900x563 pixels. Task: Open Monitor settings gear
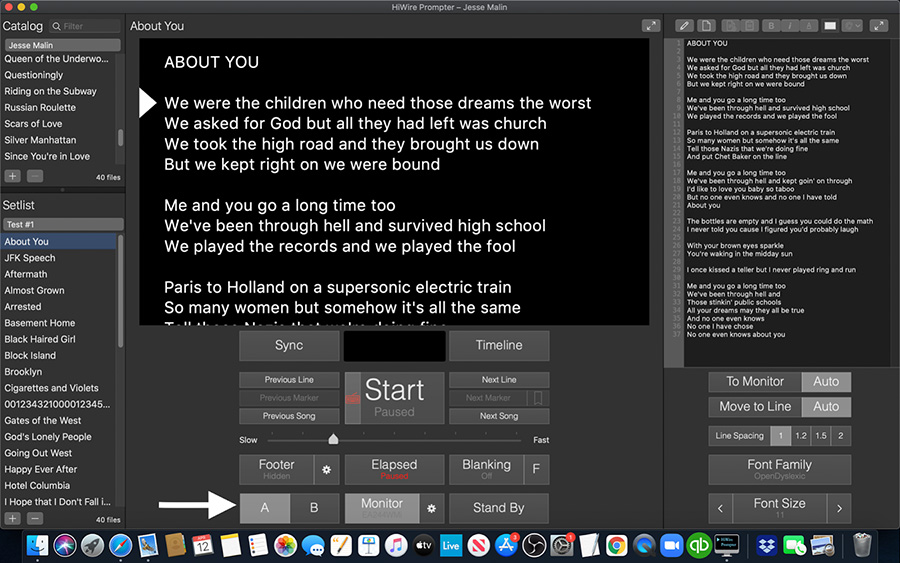pos(432,508)
